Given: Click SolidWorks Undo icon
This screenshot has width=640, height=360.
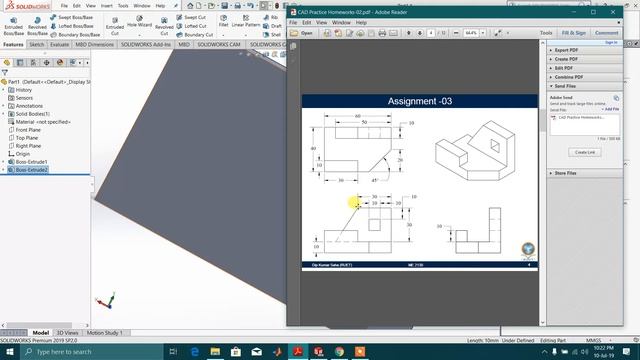Looking at the screenshot, I should 250,6.
